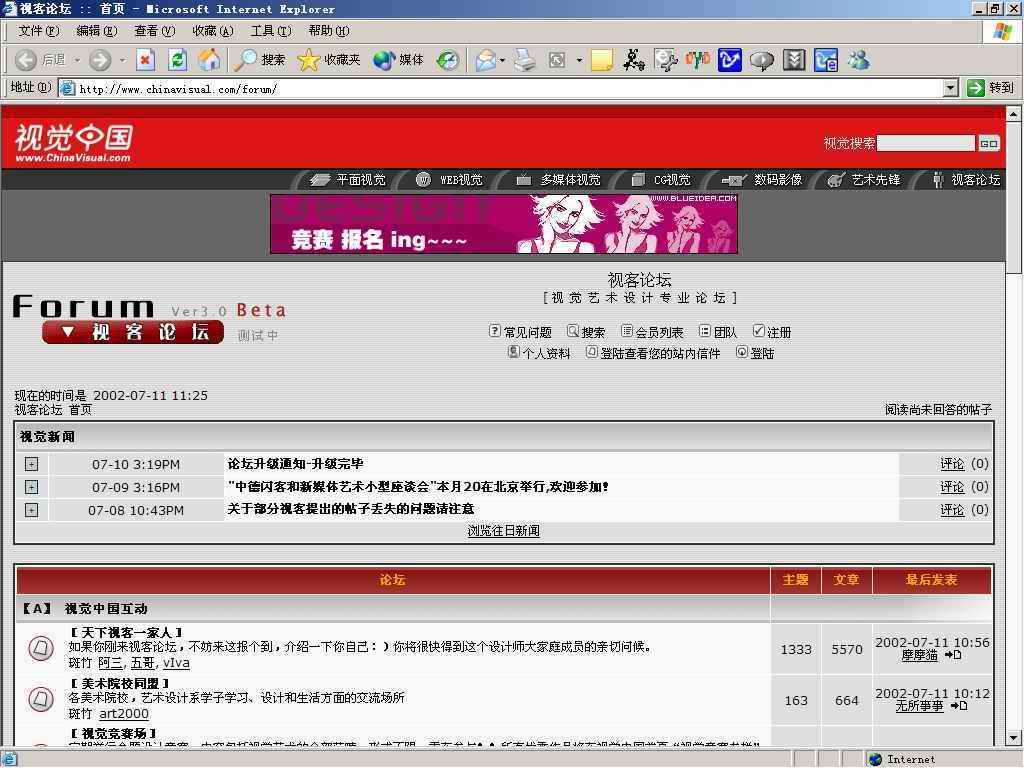Viewport: 1024px width, 768px height.
Task: Click the 浏览往日新闻 link
Action: [503, 530]
